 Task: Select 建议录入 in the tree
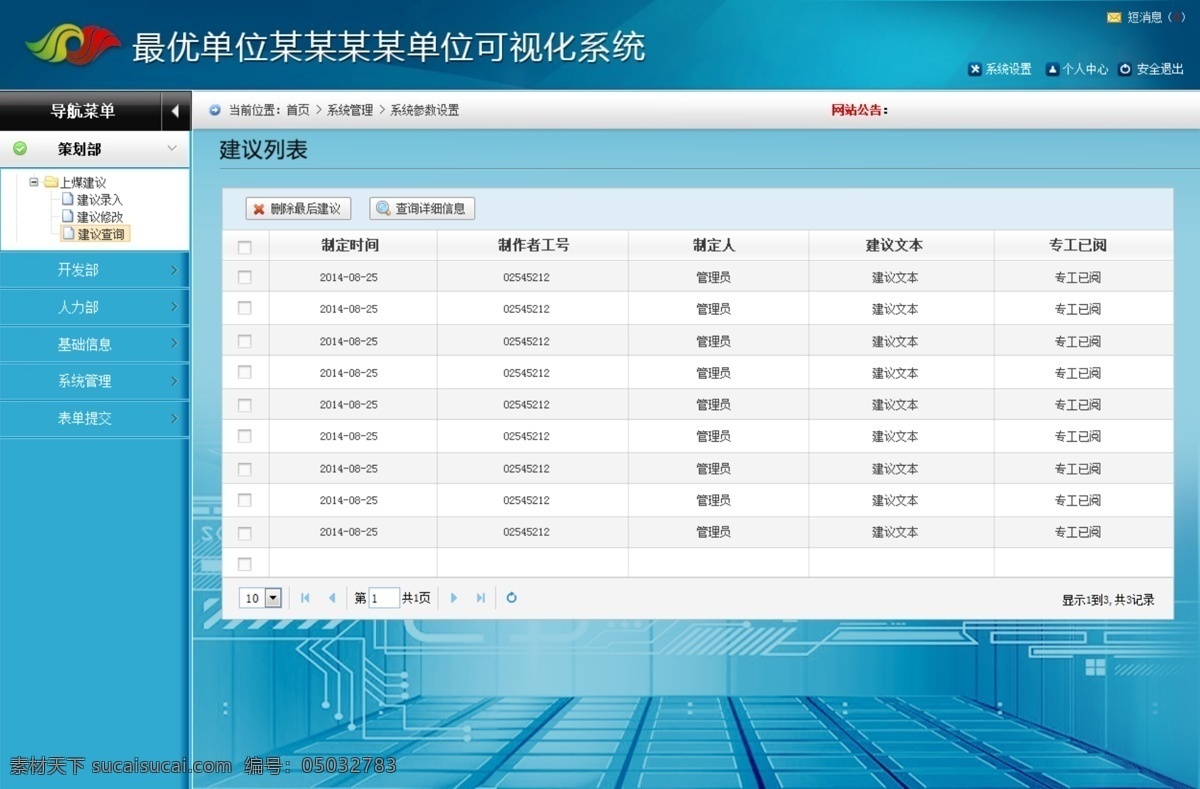(x=100, y=200)
